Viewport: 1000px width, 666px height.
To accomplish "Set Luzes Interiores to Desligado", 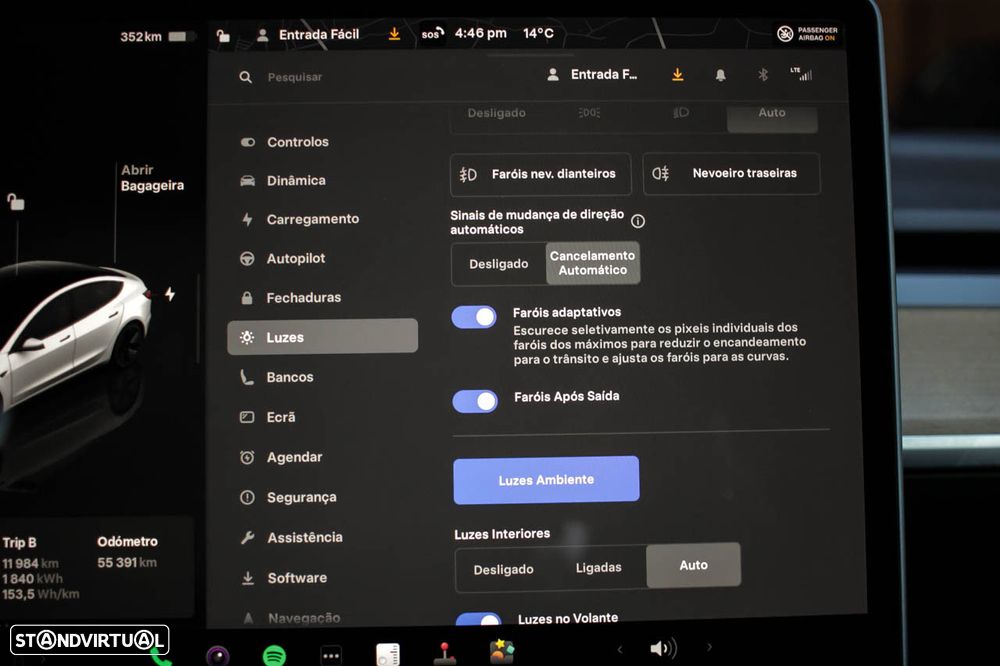I will (x=503, y=570).
